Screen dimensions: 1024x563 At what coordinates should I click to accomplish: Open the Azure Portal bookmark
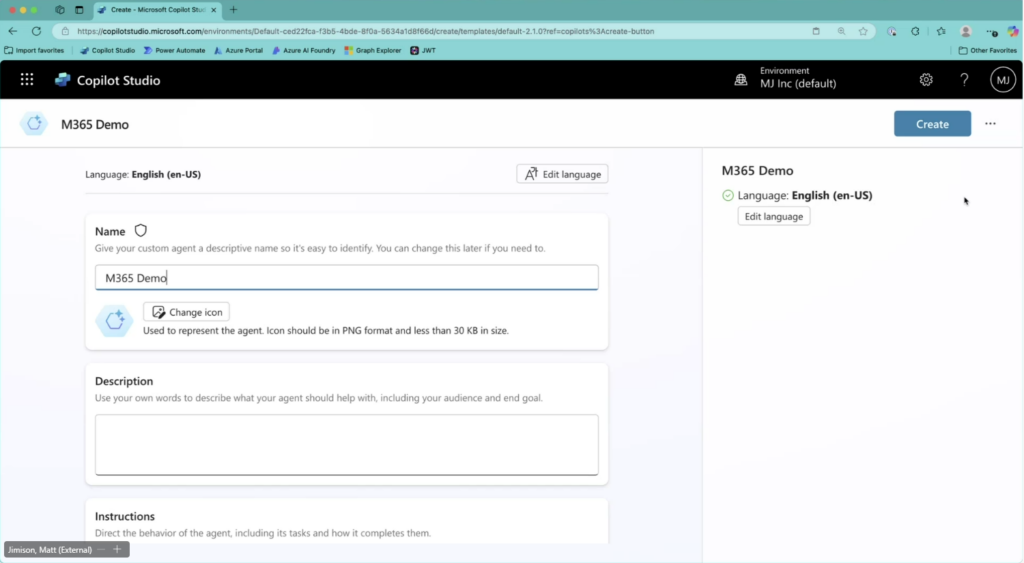point(238,50)
